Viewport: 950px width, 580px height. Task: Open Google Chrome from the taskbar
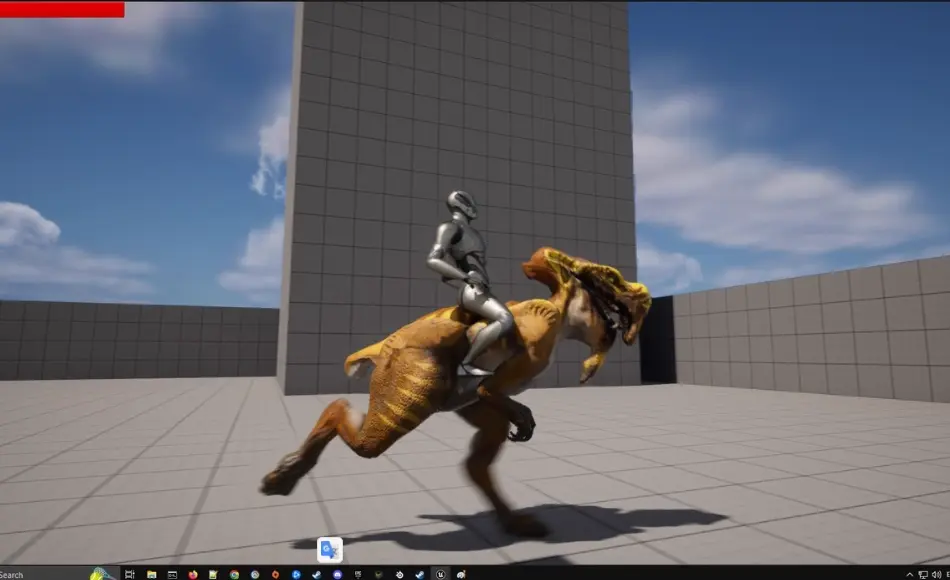(x=234, y=575)
